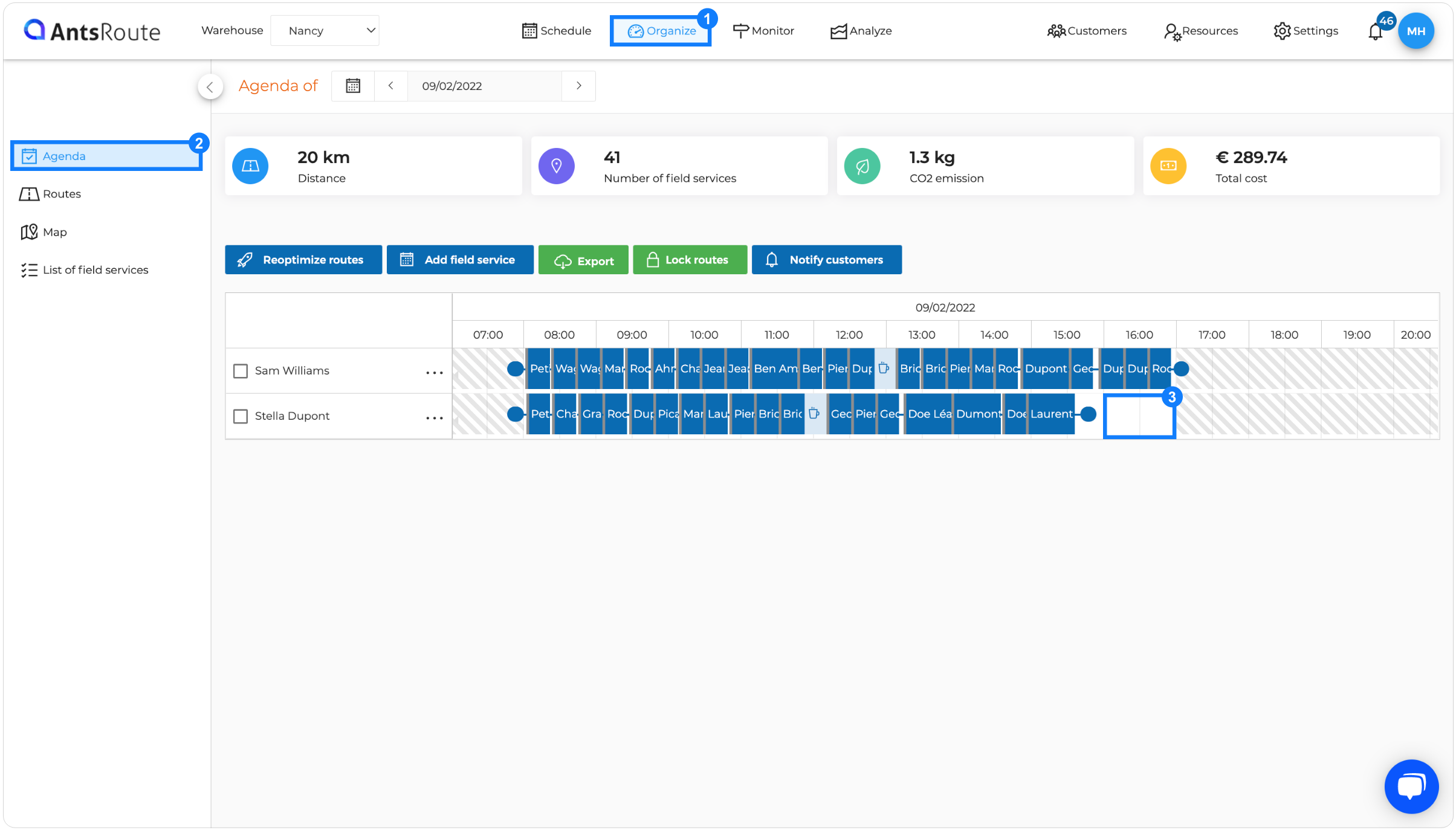Open the live chat bubble
1456x830 pixels.
(1411, 787)
